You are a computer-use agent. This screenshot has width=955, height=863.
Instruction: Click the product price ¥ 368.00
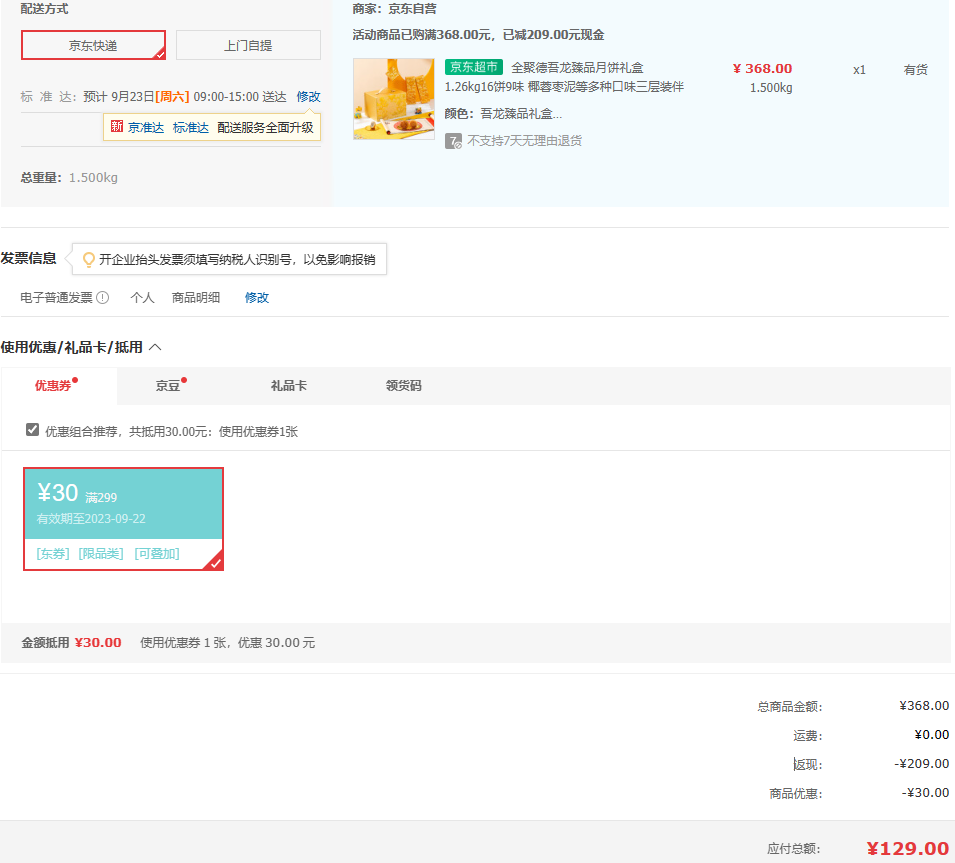tap(763, 68)
